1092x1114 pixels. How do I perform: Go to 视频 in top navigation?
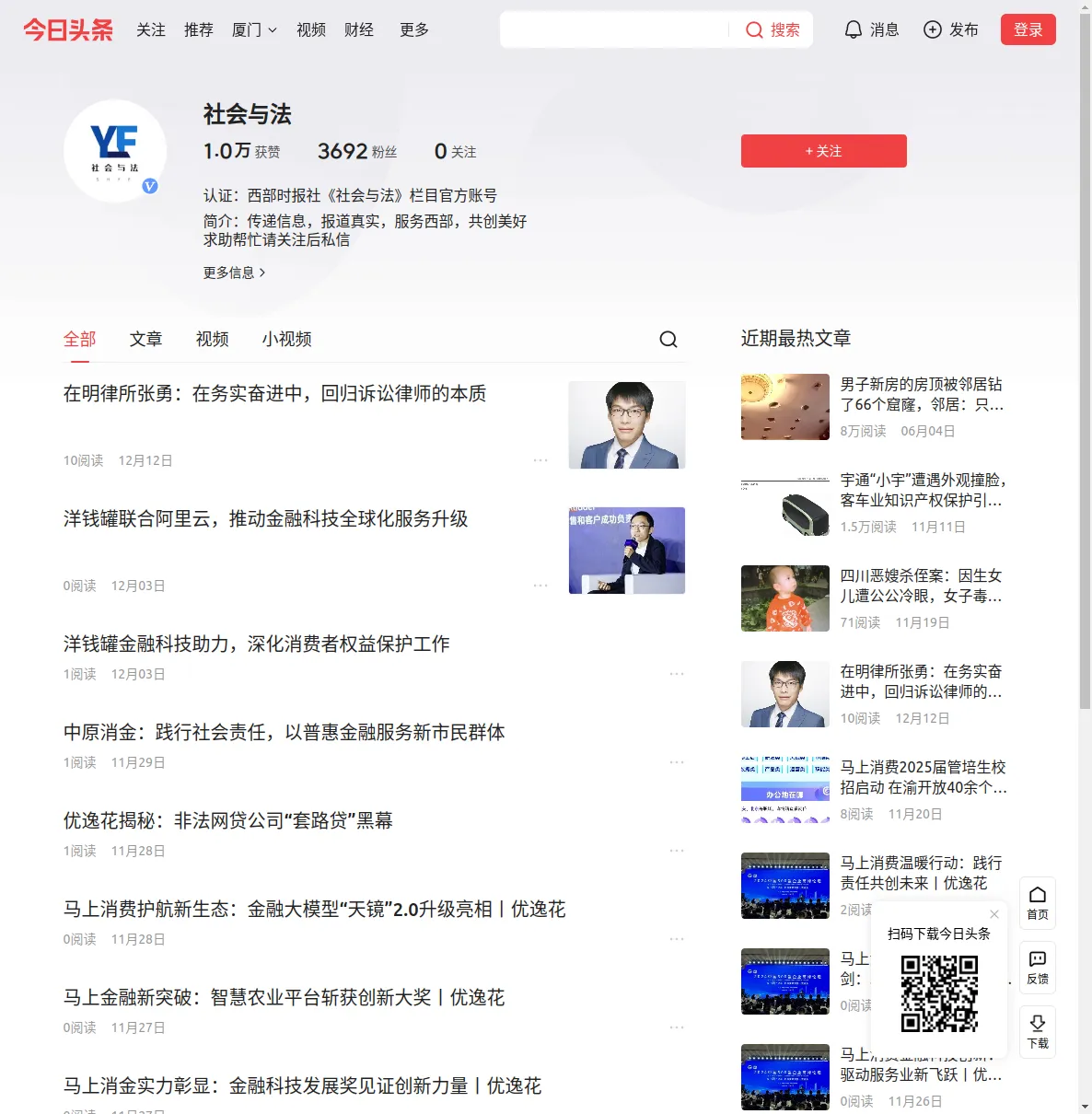(x=311, y=29)
